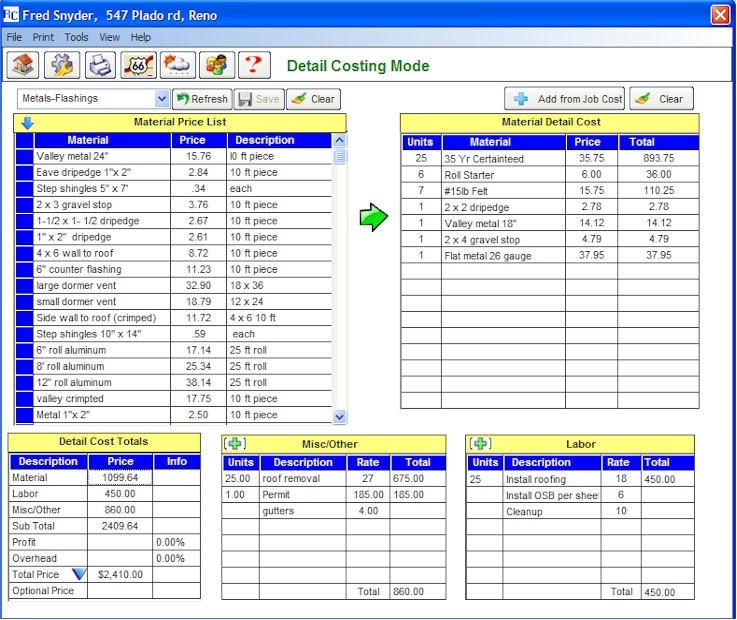Screen dimensions: 737x620
Task: Open the weather sun and cloud icon
Action: (x=177, y=66)
